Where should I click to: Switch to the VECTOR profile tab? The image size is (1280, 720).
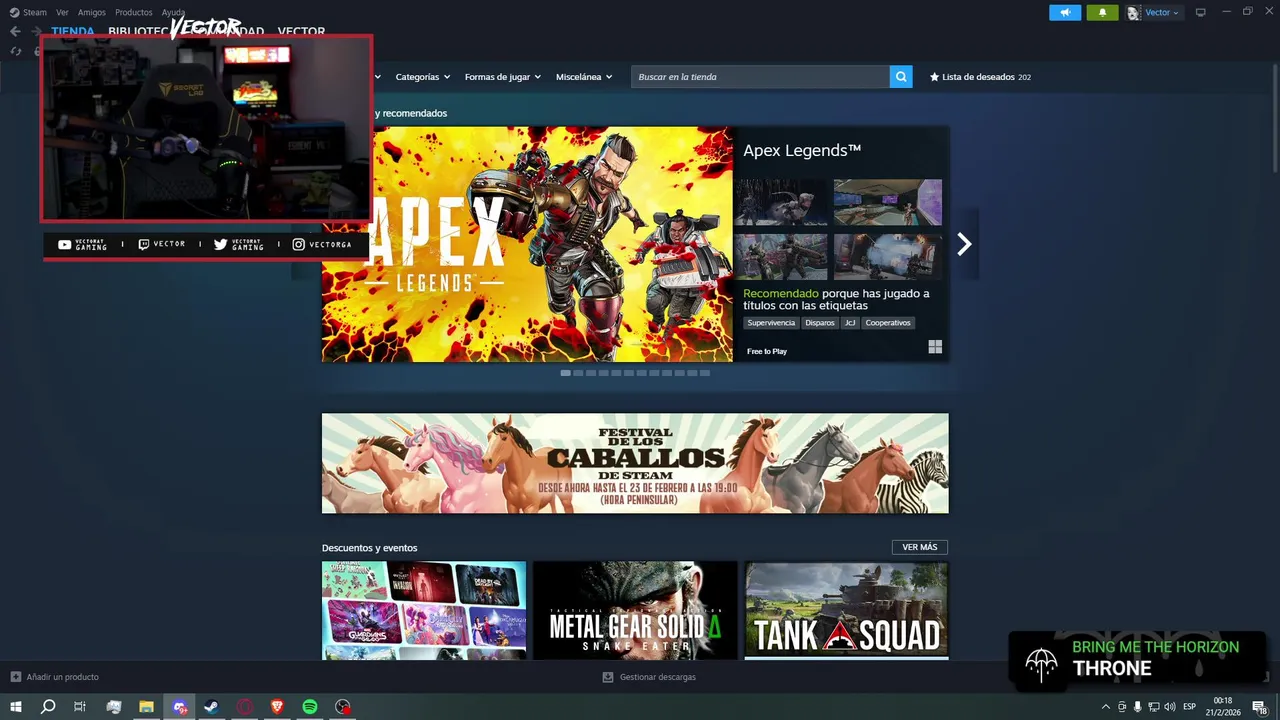(x=301, y=32)
